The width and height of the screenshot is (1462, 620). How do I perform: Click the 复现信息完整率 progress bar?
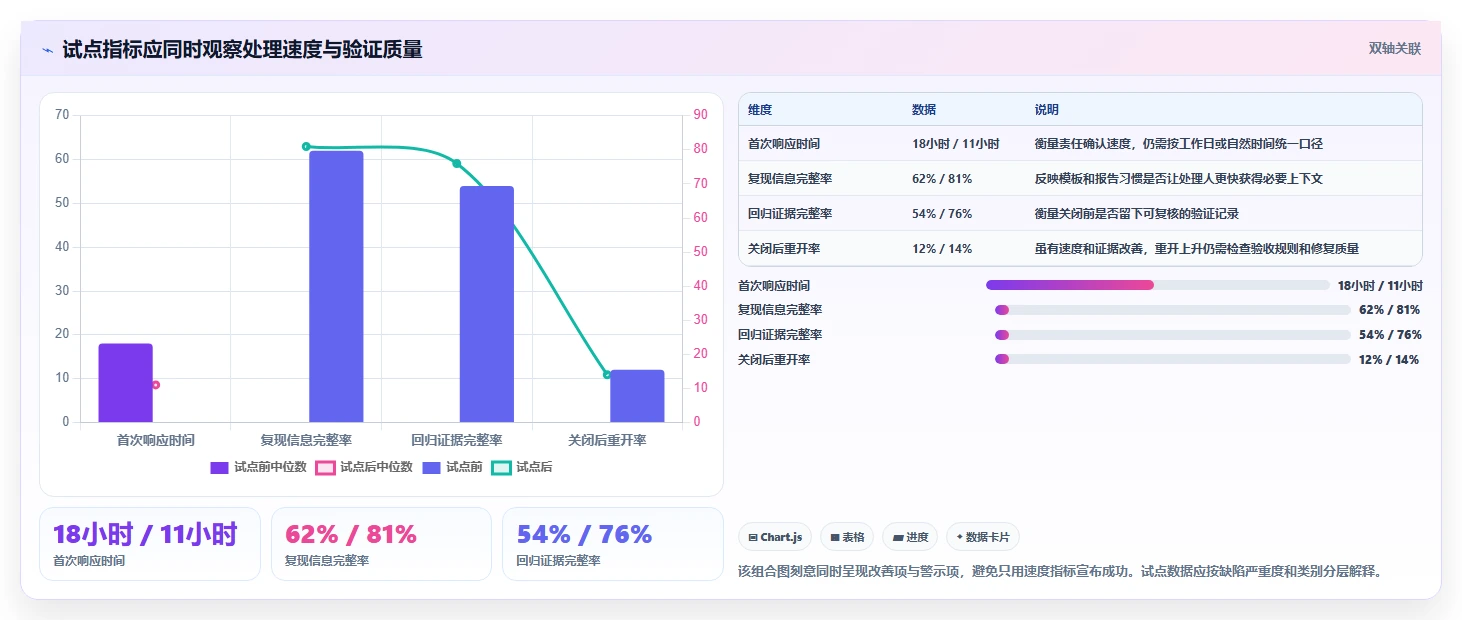coord(1172,310)
